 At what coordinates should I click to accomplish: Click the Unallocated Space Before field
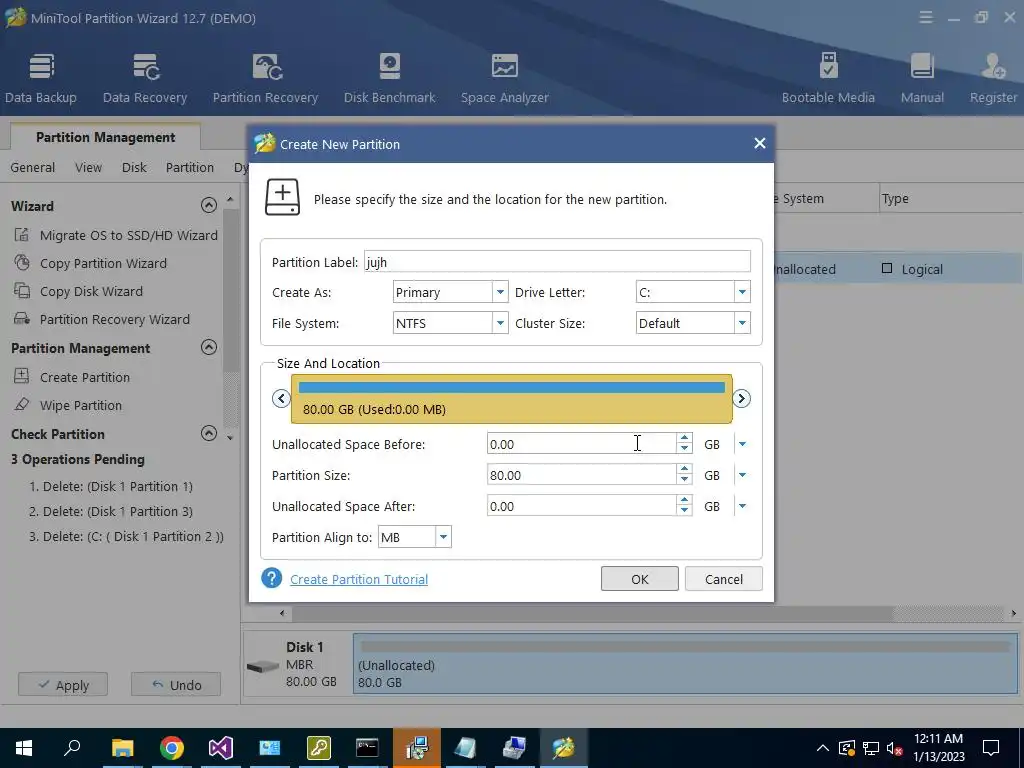tap(581, 444)
